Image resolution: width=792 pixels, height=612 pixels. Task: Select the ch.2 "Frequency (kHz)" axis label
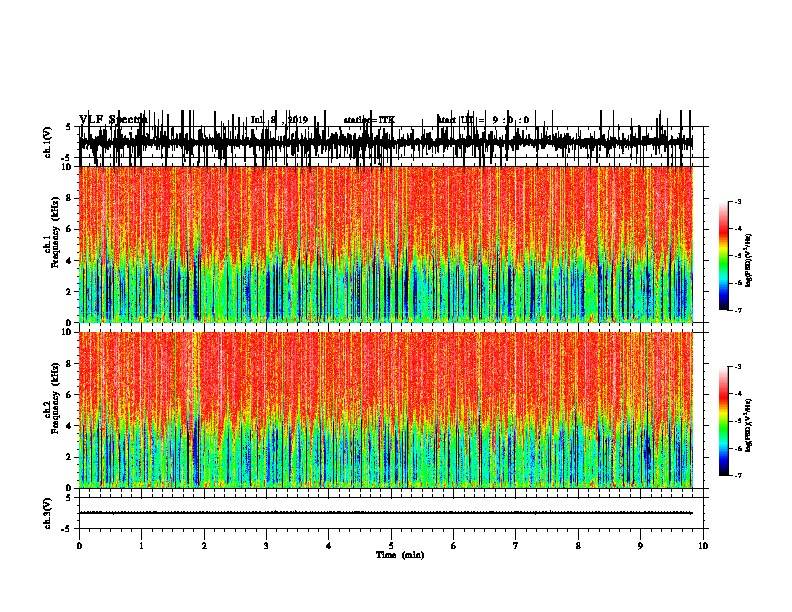55,398
